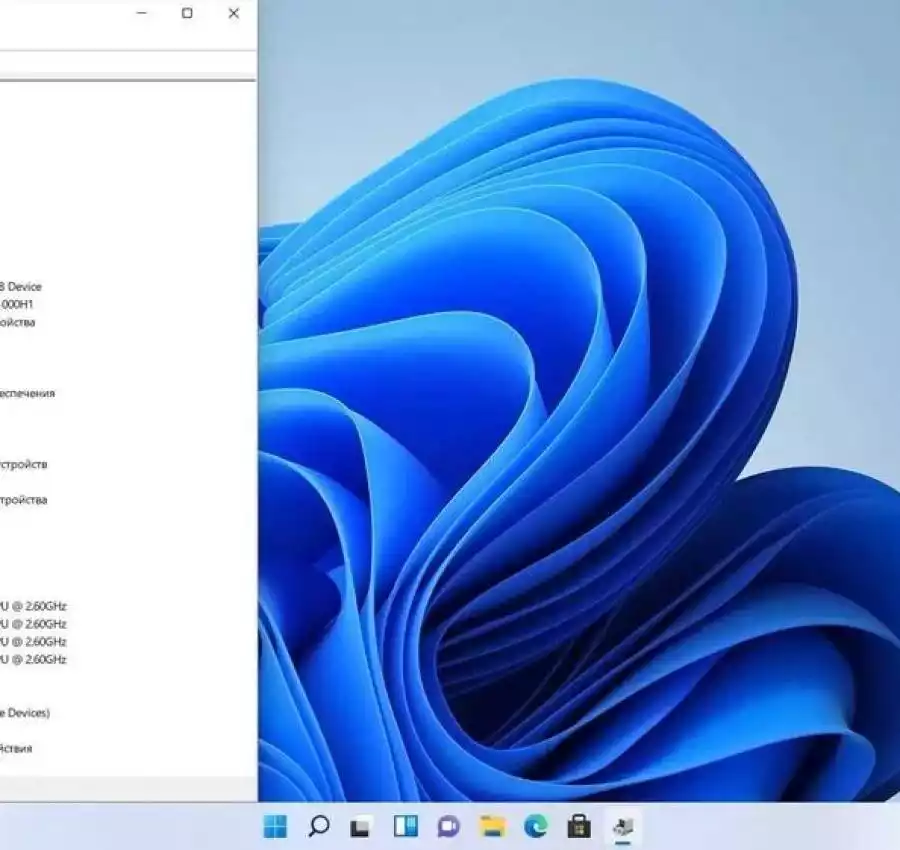900x850 pixels.
Task: Open File Explorer folder icon
Action: point(492,826)
